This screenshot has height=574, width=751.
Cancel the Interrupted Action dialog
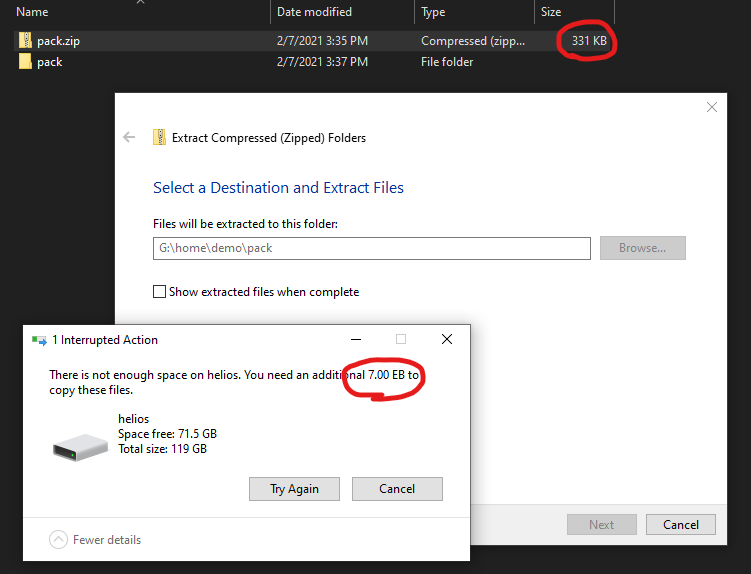[x=397, y=489]
